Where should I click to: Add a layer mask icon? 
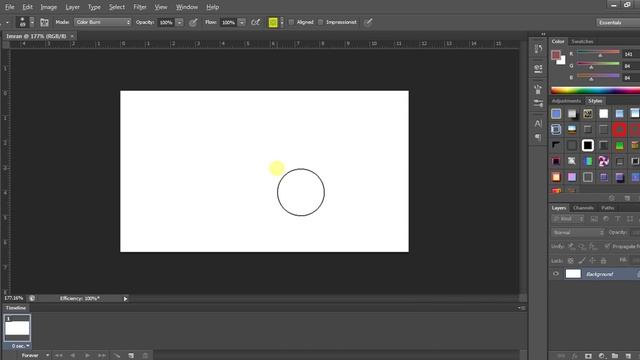[x=588, y=356]
